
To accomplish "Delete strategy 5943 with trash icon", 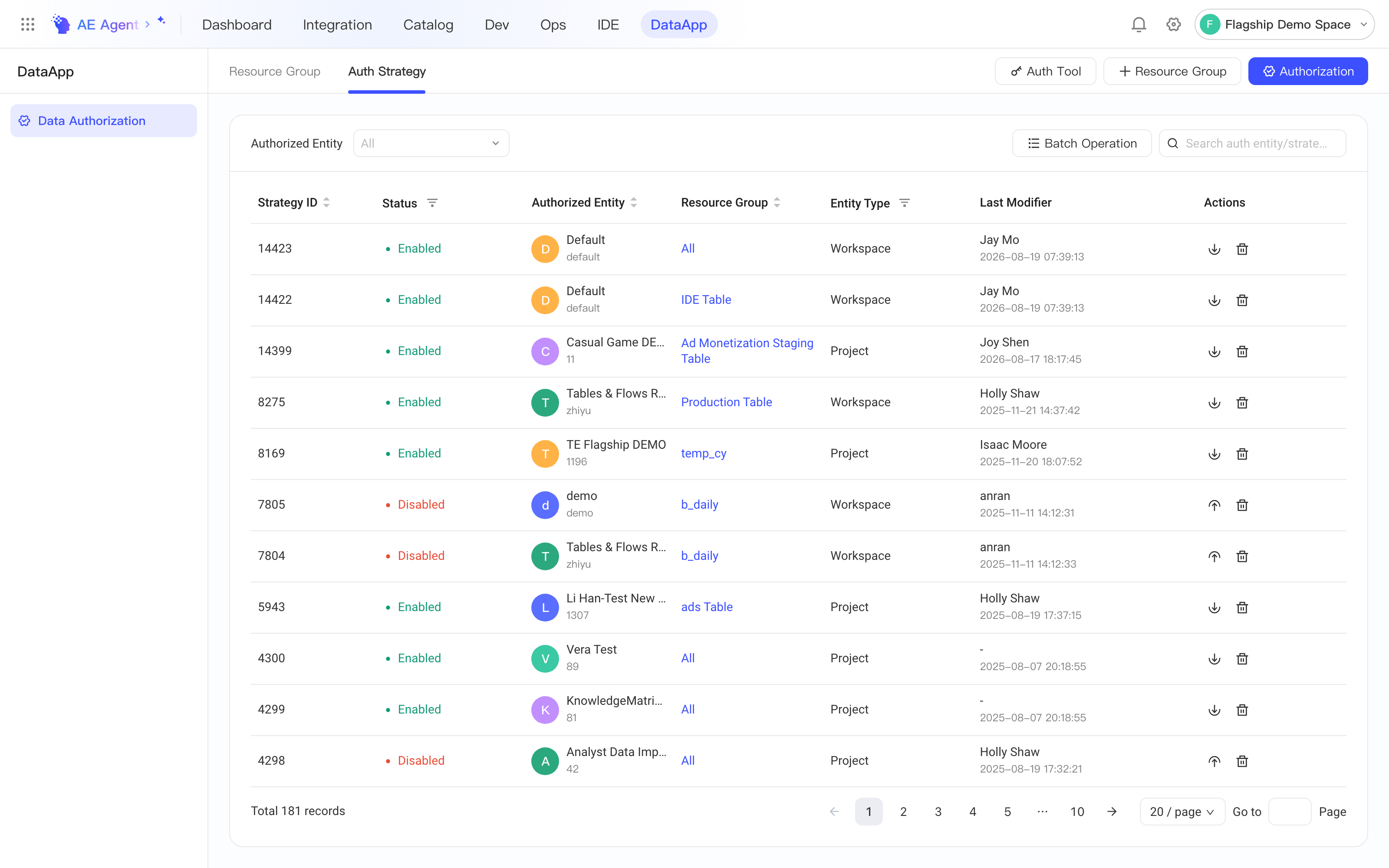I will pyautogui.click(x=1242, y=607).
